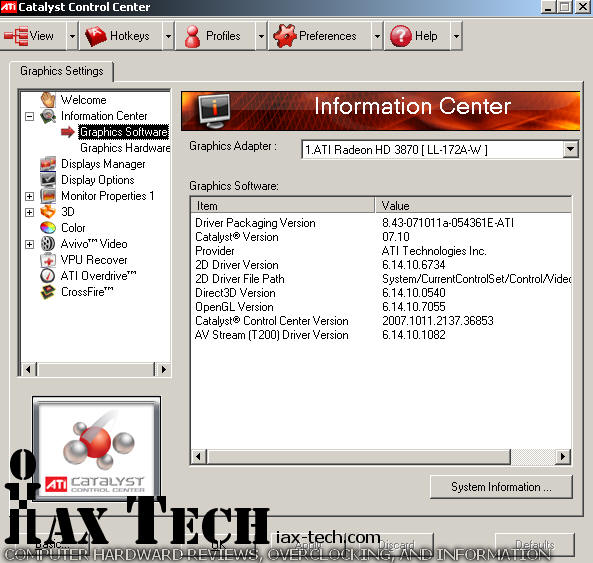Select the Driver Packaging Version row
Image resolution: width=593 pixels, height=563 pixels.
[381, 223]
